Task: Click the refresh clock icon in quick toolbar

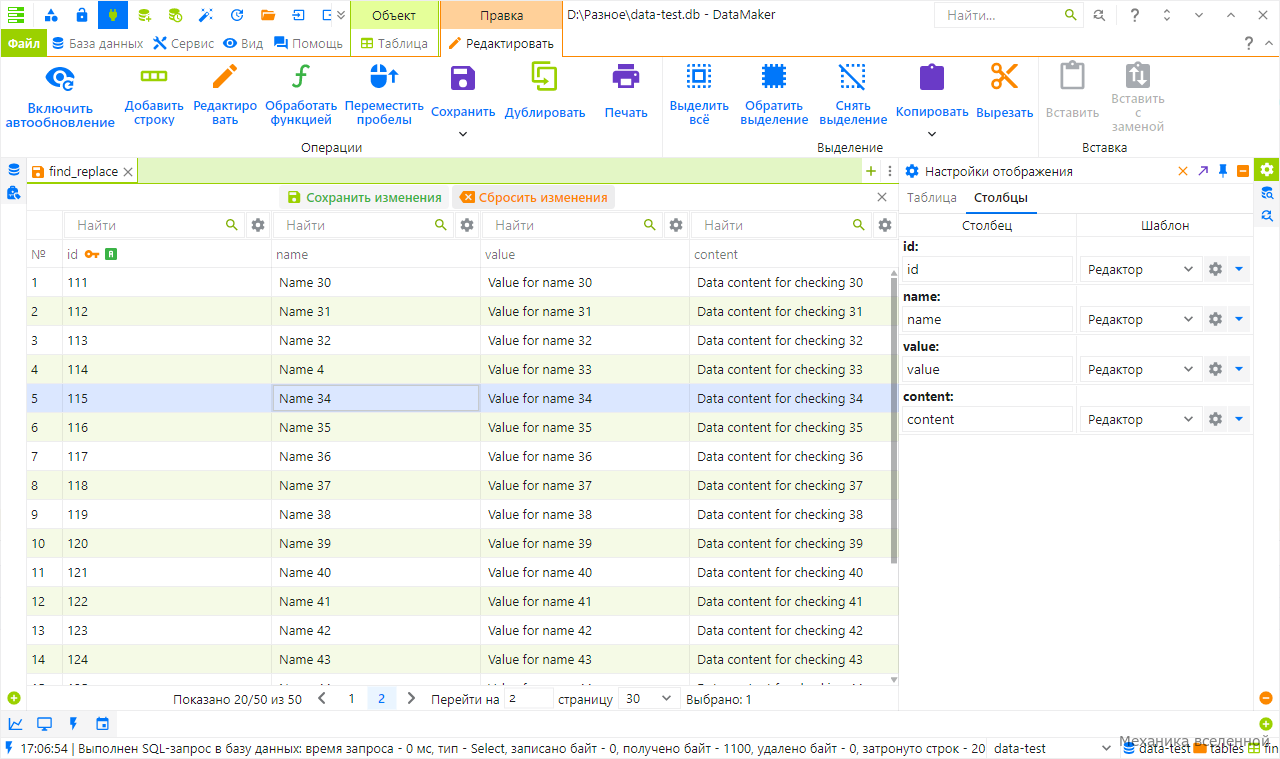Action: (237, 15)
